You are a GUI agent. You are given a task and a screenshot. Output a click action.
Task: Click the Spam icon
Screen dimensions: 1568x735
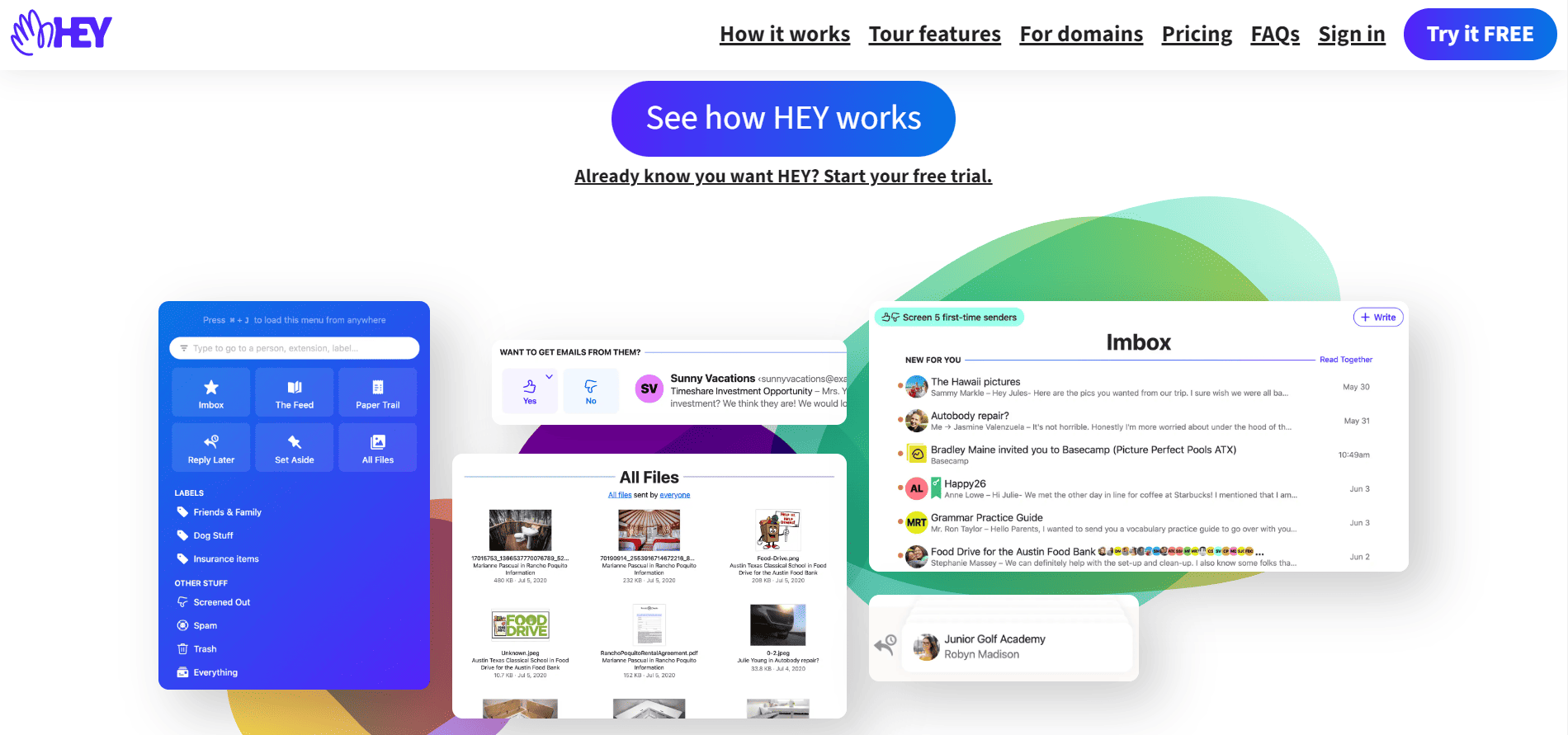tap(182, 625)
